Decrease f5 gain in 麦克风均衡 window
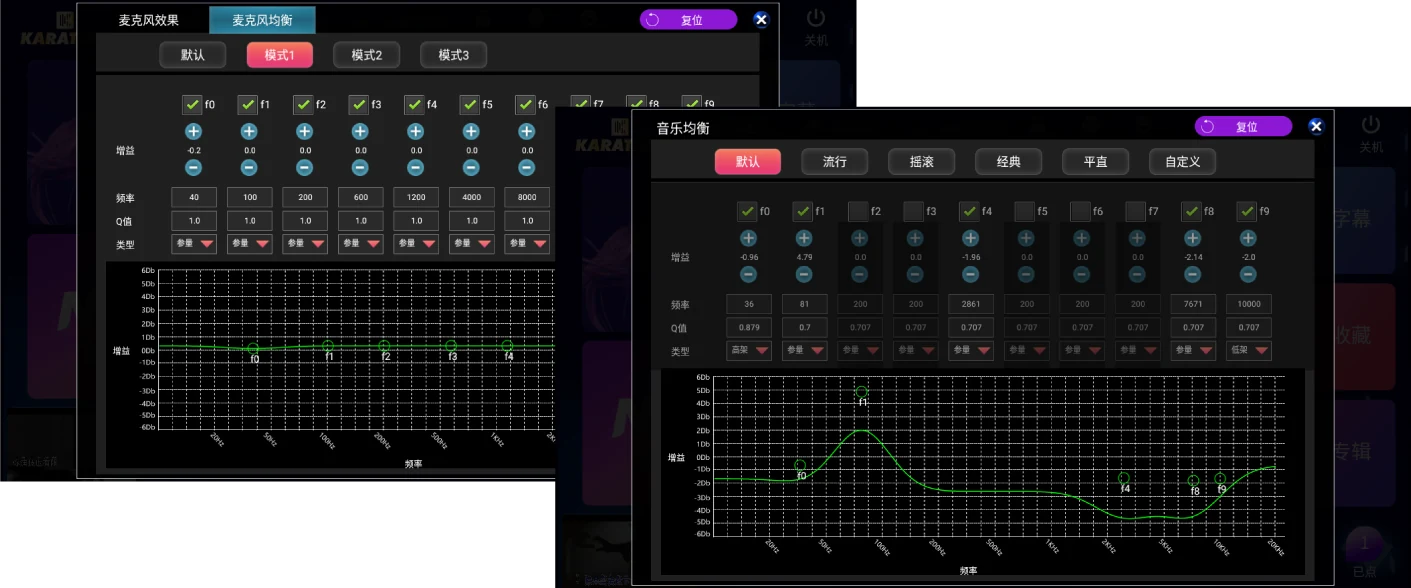The image size is (1411, 588). (x=471, y=167)
